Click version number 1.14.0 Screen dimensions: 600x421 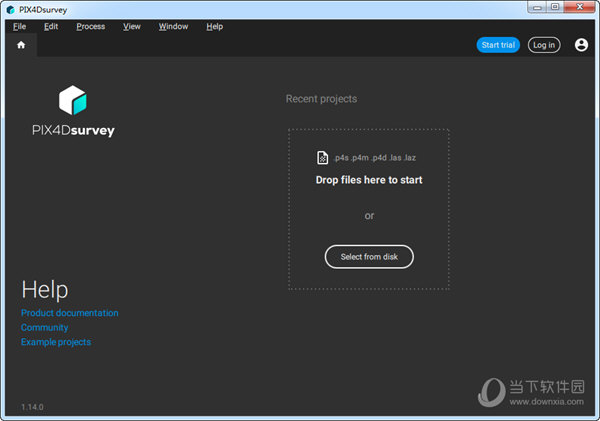pyautogui.click(x=32, y=407)
